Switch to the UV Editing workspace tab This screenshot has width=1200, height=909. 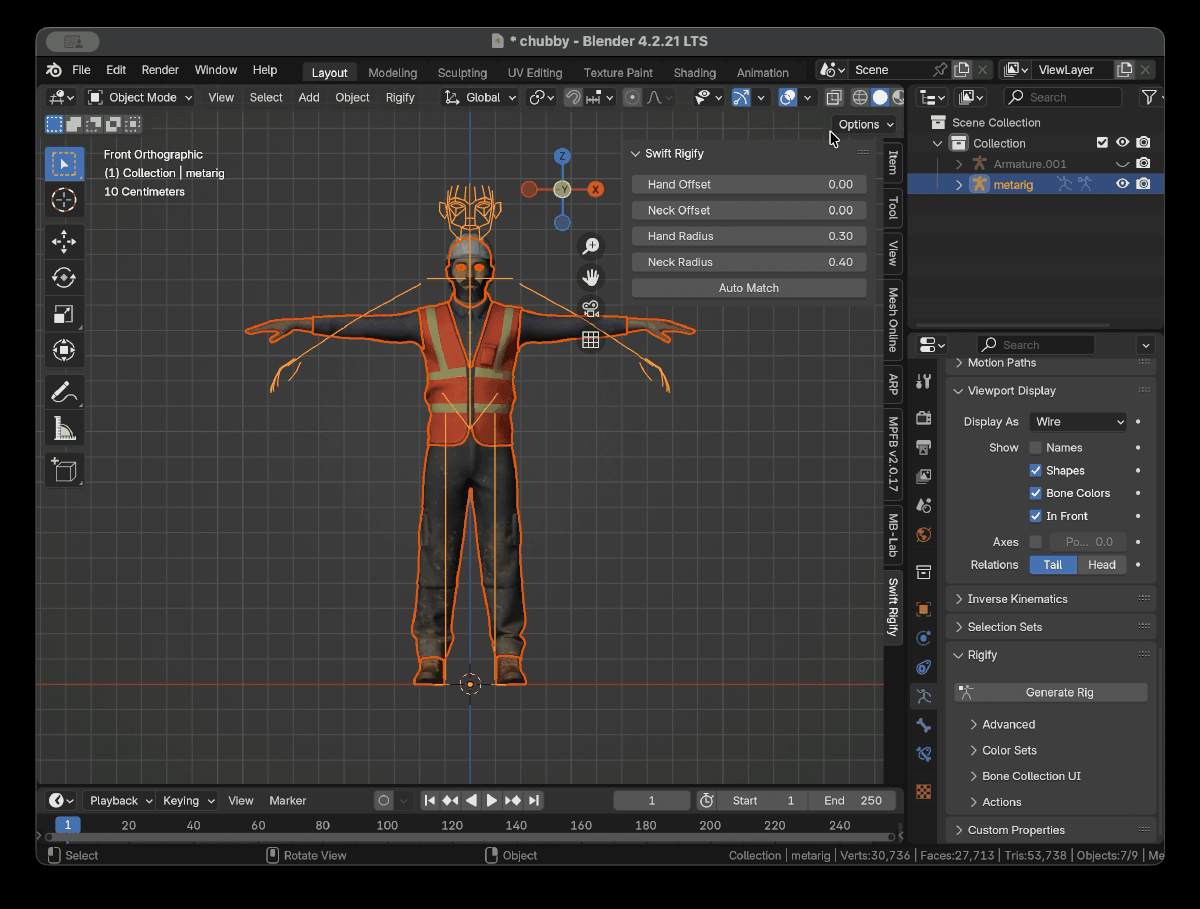point(535,73)
